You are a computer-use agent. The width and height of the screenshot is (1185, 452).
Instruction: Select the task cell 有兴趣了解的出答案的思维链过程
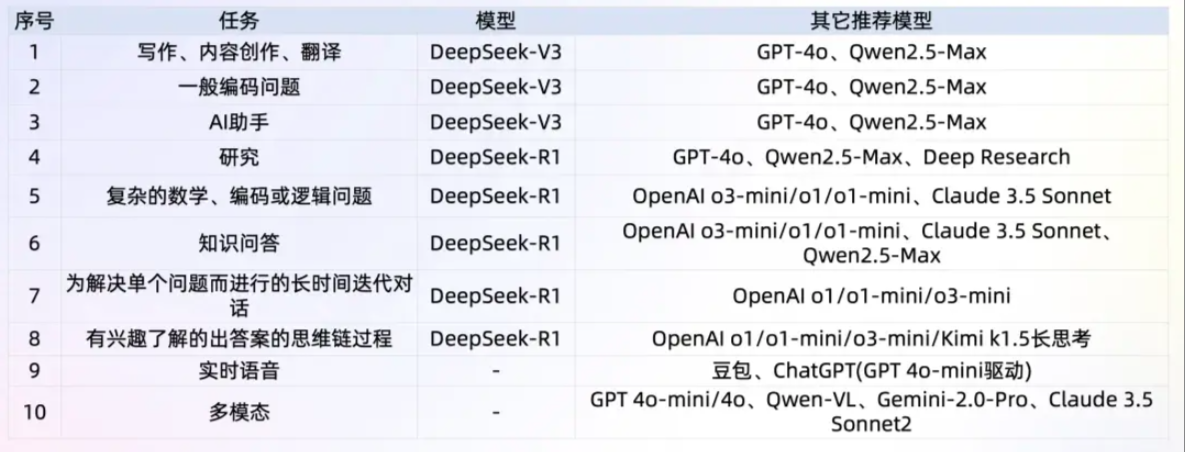240,339
